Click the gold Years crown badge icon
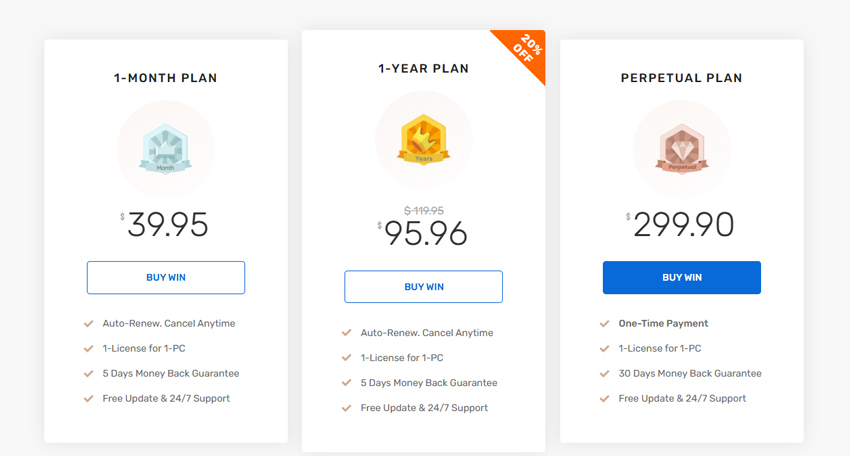 [423, 139]
